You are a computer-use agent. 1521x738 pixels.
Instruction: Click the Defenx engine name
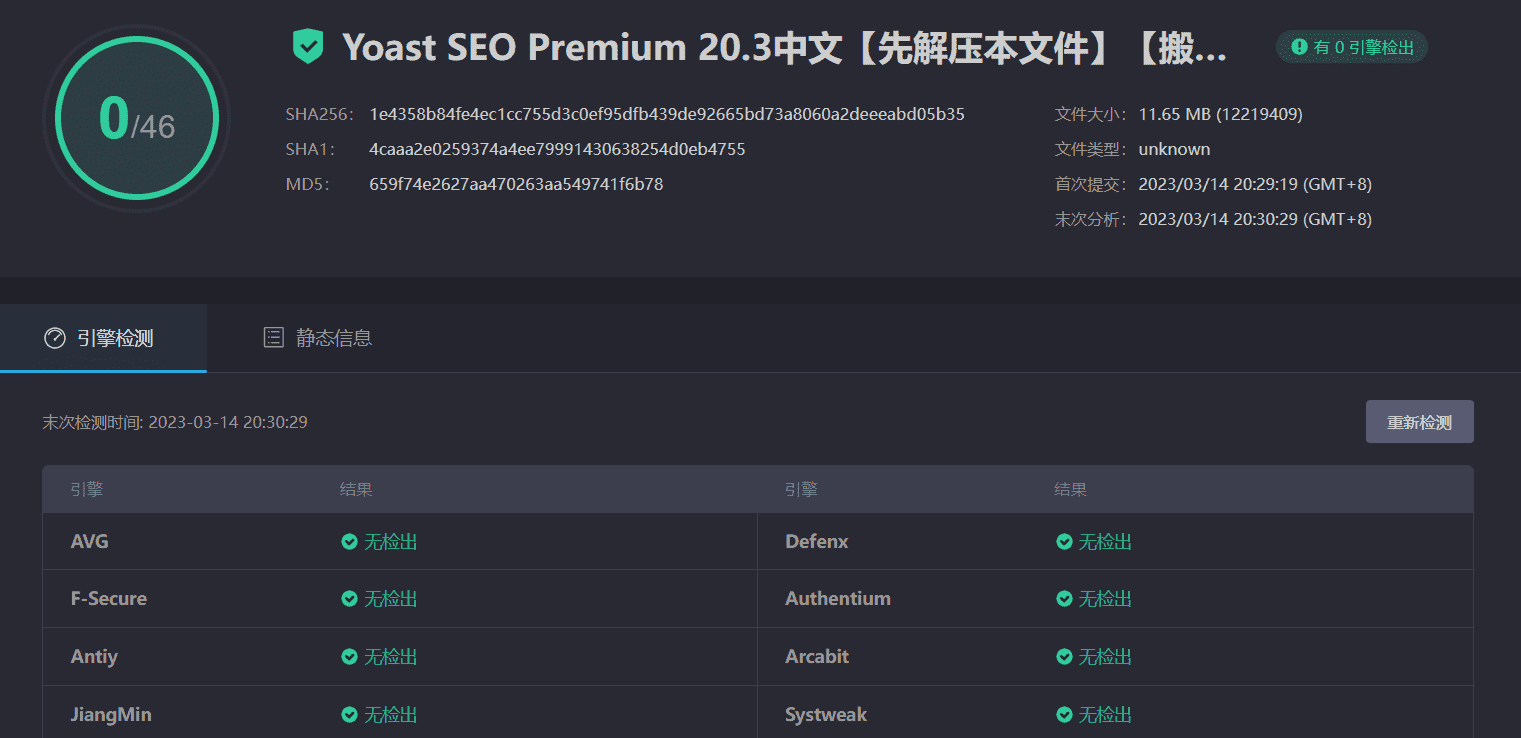[x=816, y=542]
